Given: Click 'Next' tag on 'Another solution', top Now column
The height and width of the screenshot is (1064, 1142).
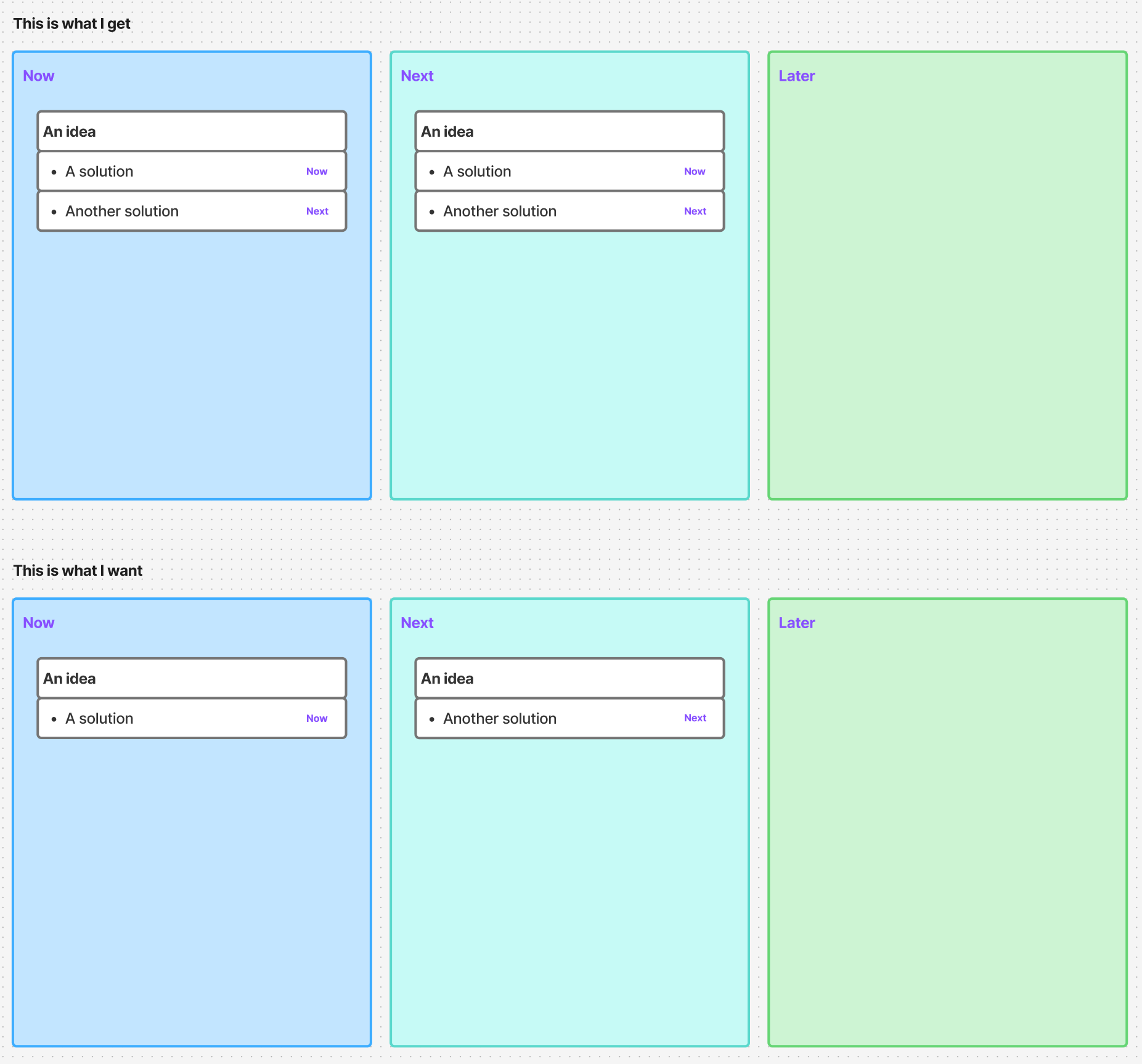Looking at the screenshot, I should 317,211.
